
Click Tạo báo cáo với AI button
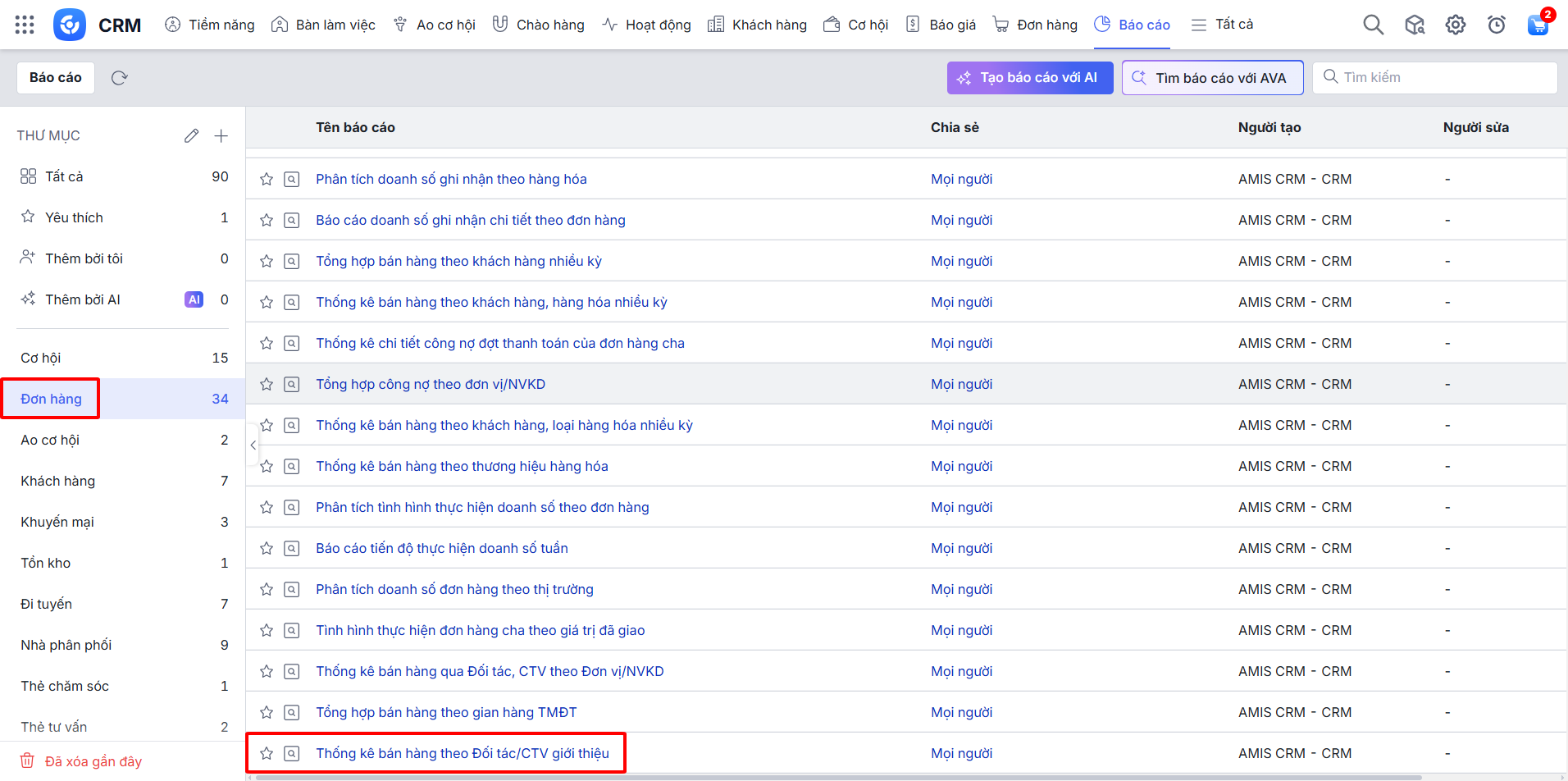click(x=1029, y=78)
